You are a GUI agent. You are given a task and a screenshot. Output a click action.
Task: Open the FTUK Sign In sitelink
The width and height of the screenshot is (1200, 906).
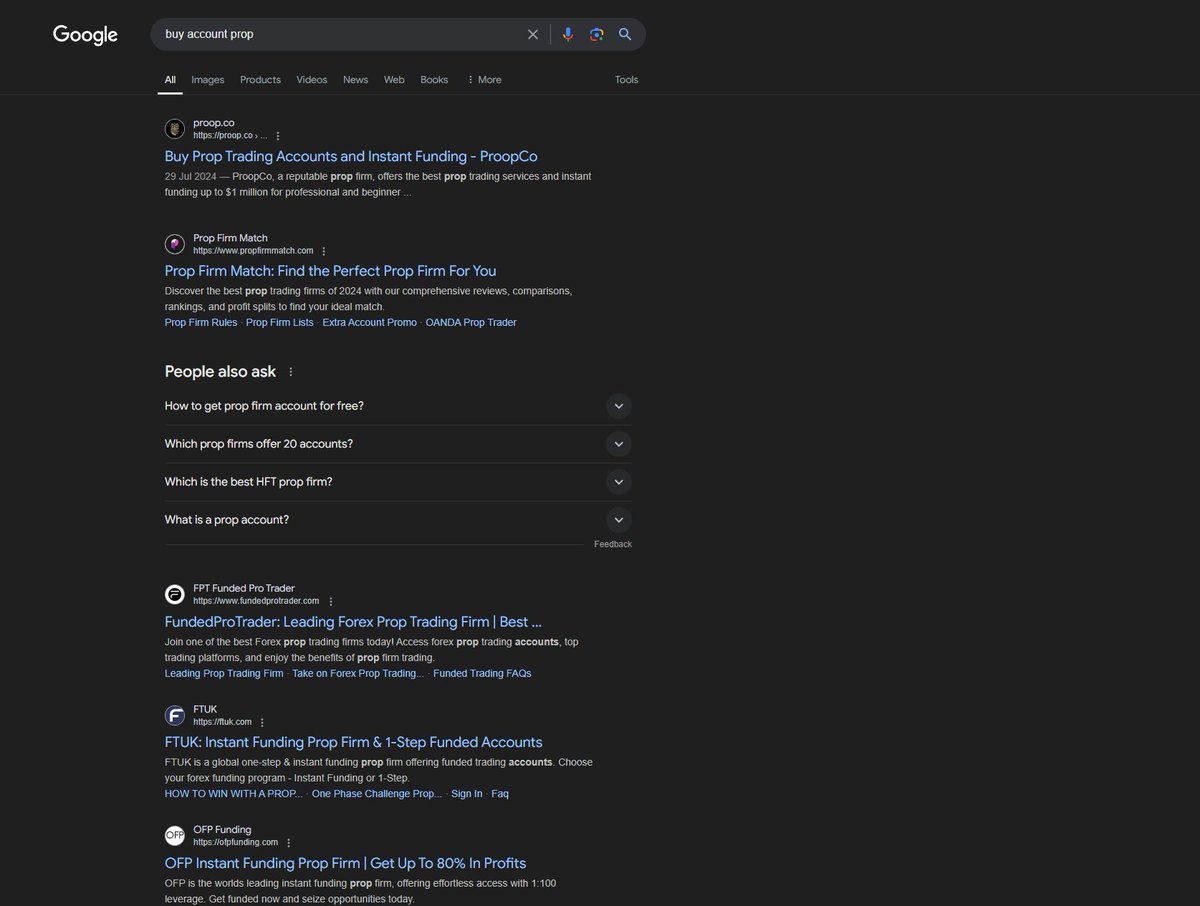pos(466,794)
